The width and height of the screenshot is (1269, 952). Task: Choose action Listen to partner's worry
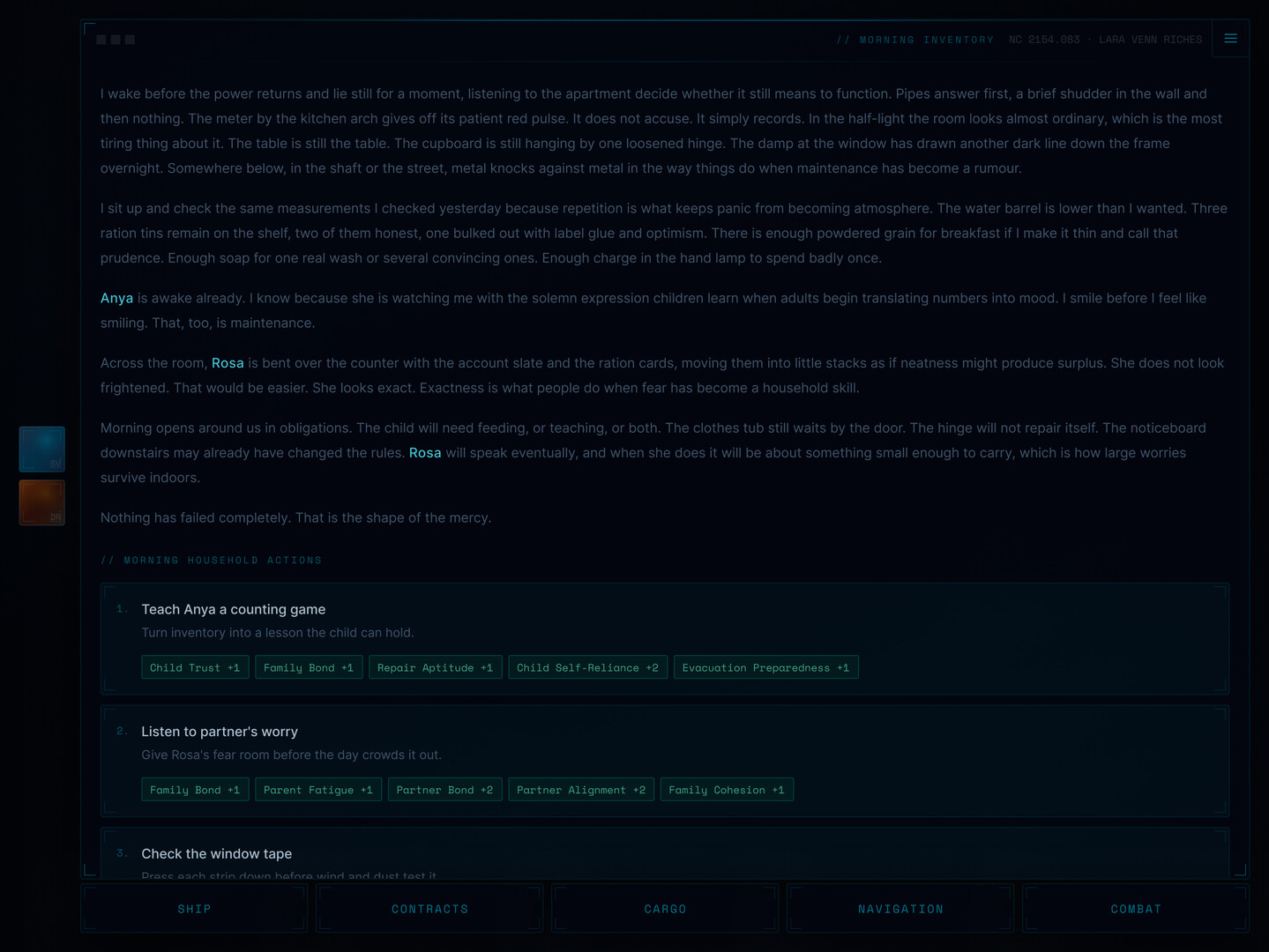tap(665, 761)
